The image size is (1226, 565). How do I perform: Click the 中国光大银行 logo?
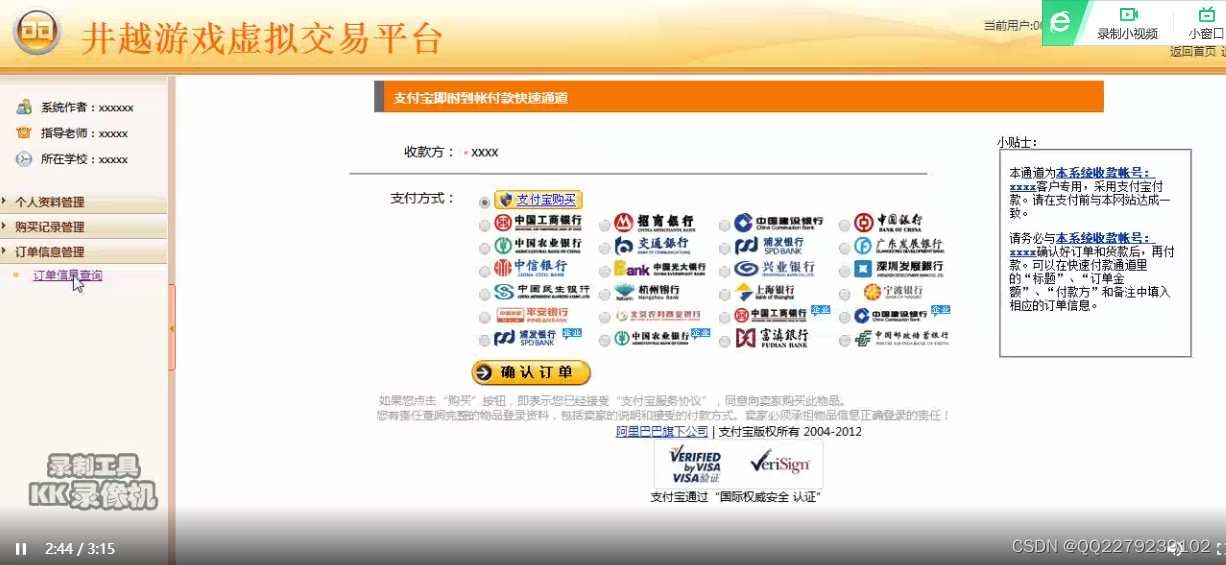[660, 269]
